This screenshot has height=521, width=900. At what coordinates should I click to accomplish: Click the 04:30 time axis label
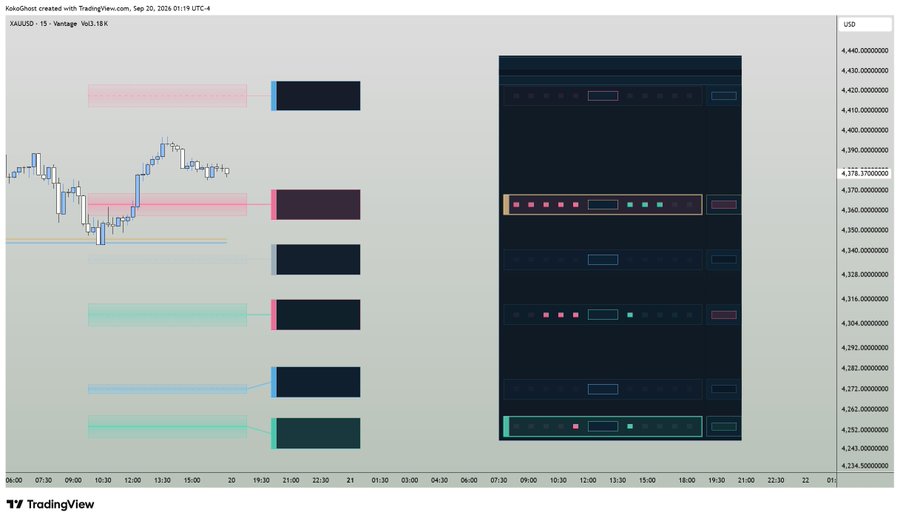[x=439, y=480]
